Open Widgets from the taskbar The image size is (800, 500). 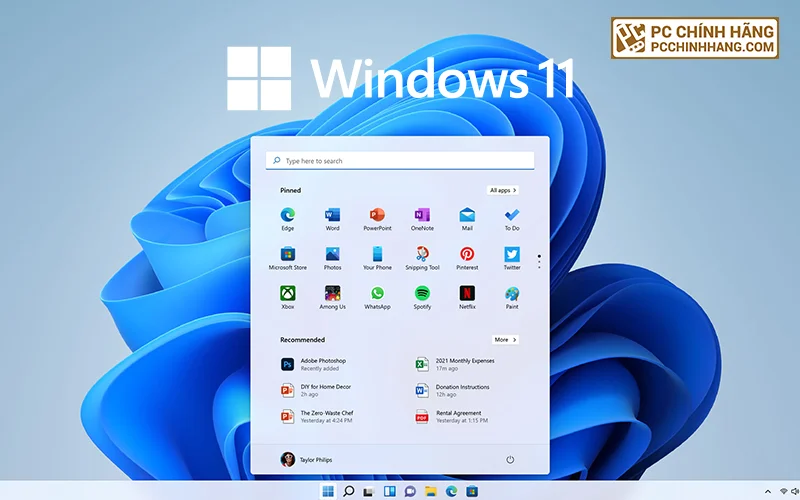pos(390,491)
